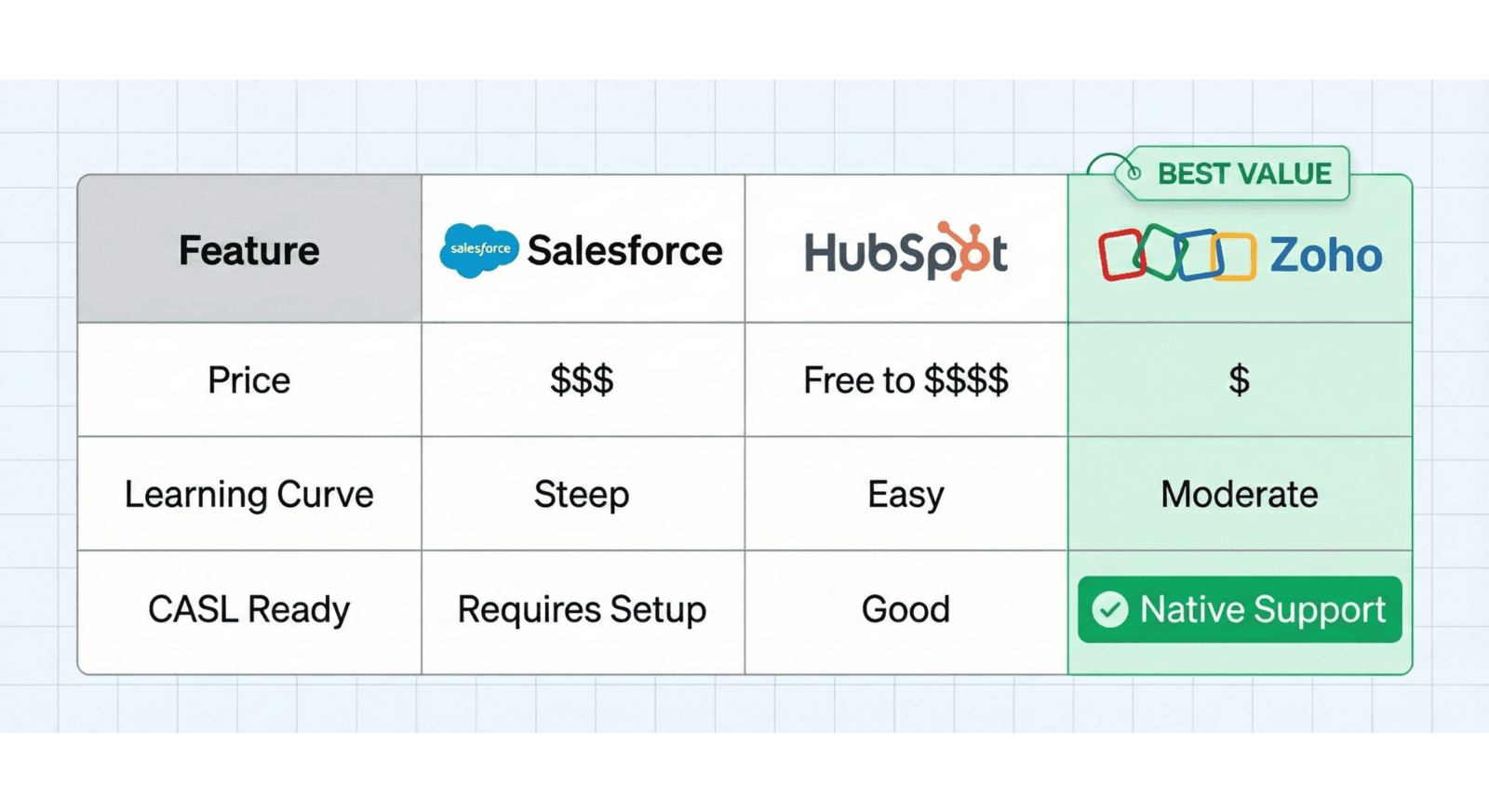Click the BEST VALUE tag label
The width and height of the screenshot is (1489, 812).
(x=1243, y=174)
